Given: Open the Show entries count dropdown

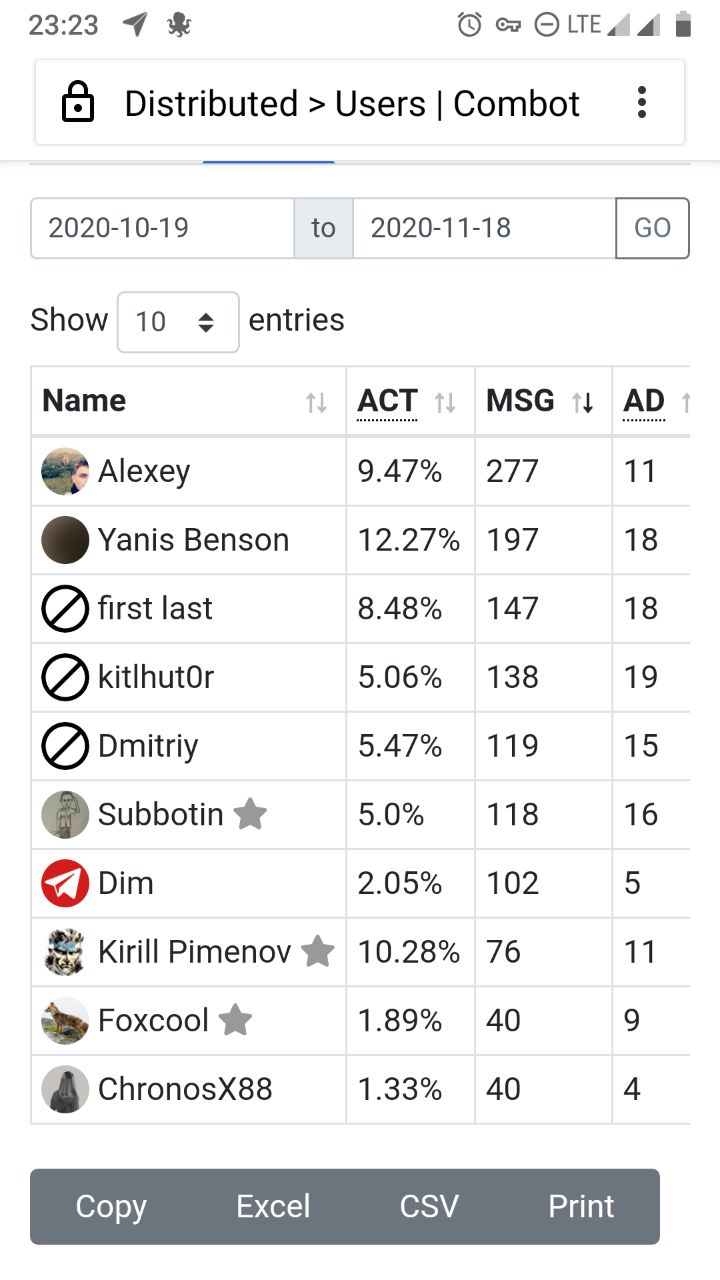Looking at the screenshot, I should click(178, 322).
